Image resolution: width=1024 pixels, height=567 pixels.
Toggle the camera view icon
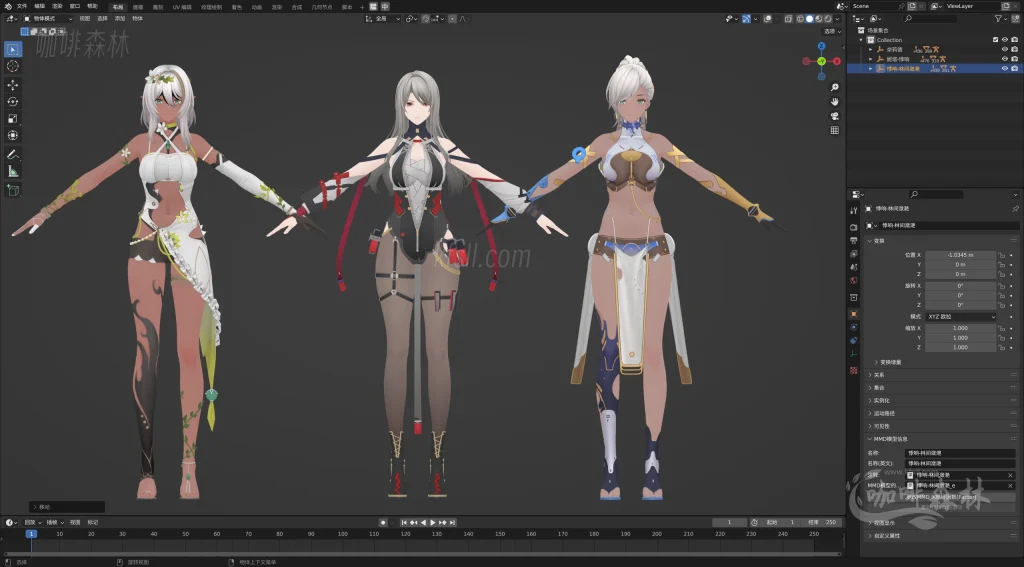point(835,116)
